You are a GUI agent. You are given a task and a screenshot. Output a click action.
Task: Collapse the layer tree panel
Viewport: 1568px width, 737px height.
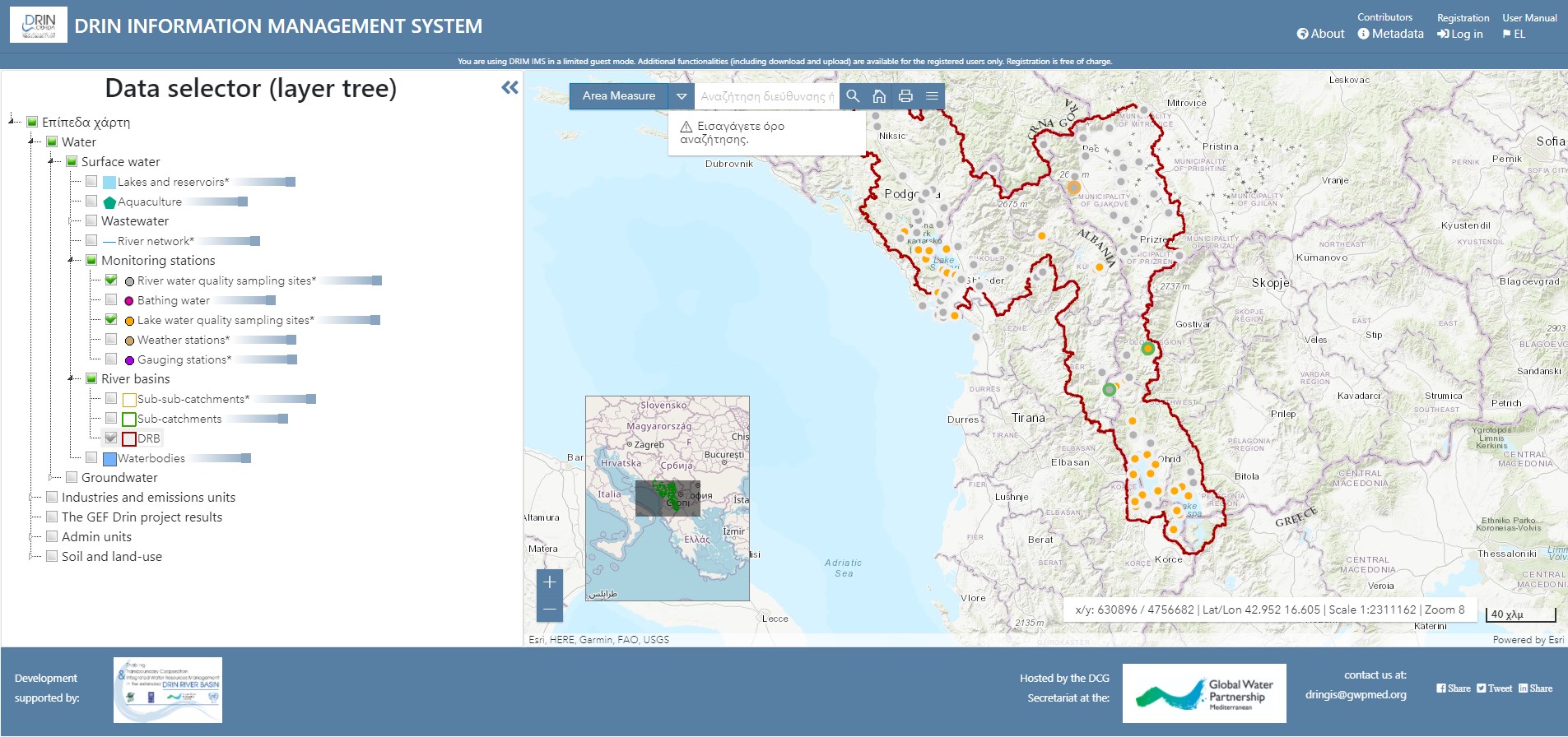point(509,87)
